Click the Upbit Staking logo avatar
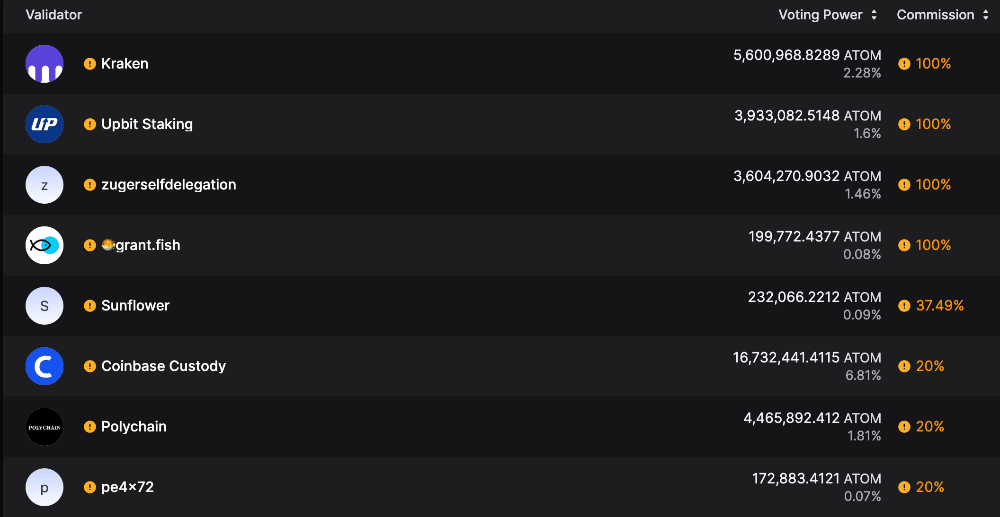The height and width of the screenshot is (517, 1000). pos(45,124)
